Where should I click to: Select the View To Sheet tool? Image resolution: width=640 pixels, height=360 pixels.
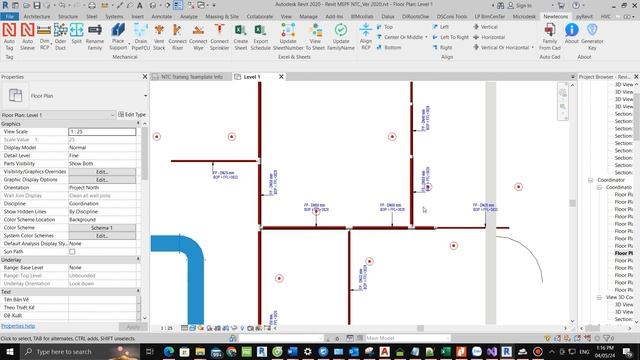(315, 37)
